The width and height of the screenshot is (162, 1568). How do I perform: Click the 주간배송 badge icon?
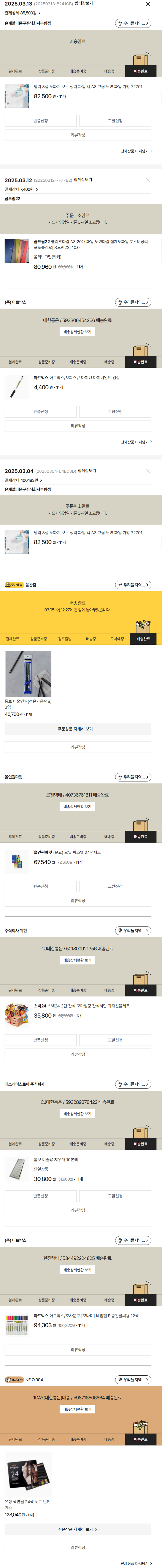pyautogui.click(x=14, y=585)
